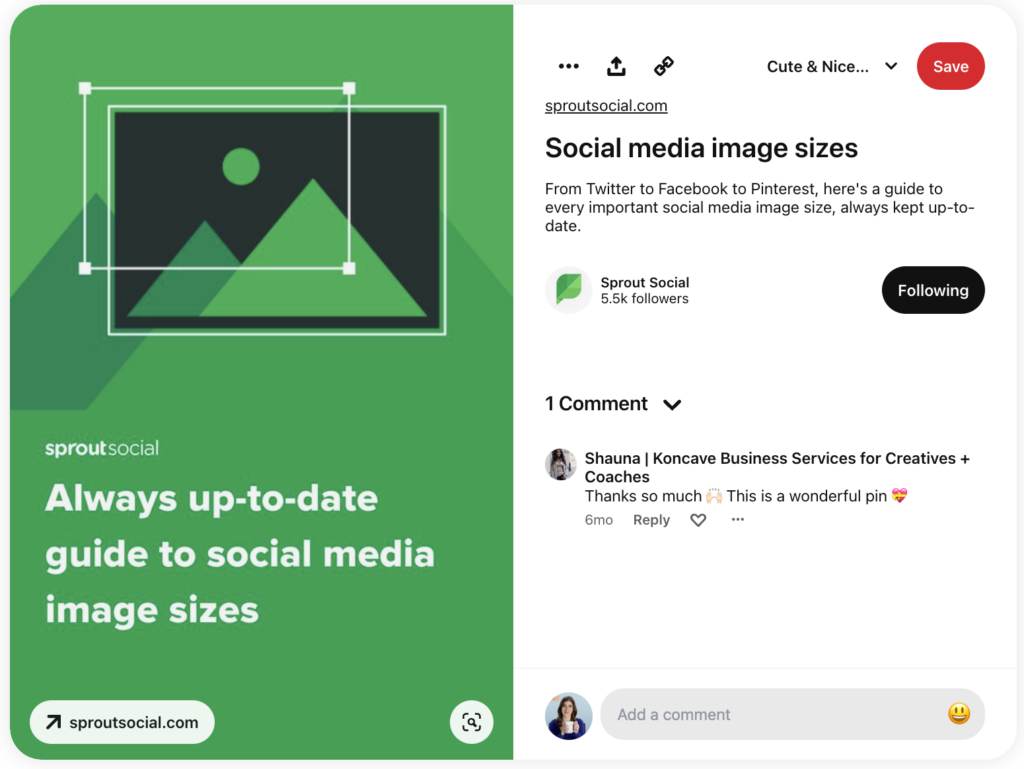Click the 6mo comment timestamp
Screen dimensions: 1024x769
click(x=599, y=520)
